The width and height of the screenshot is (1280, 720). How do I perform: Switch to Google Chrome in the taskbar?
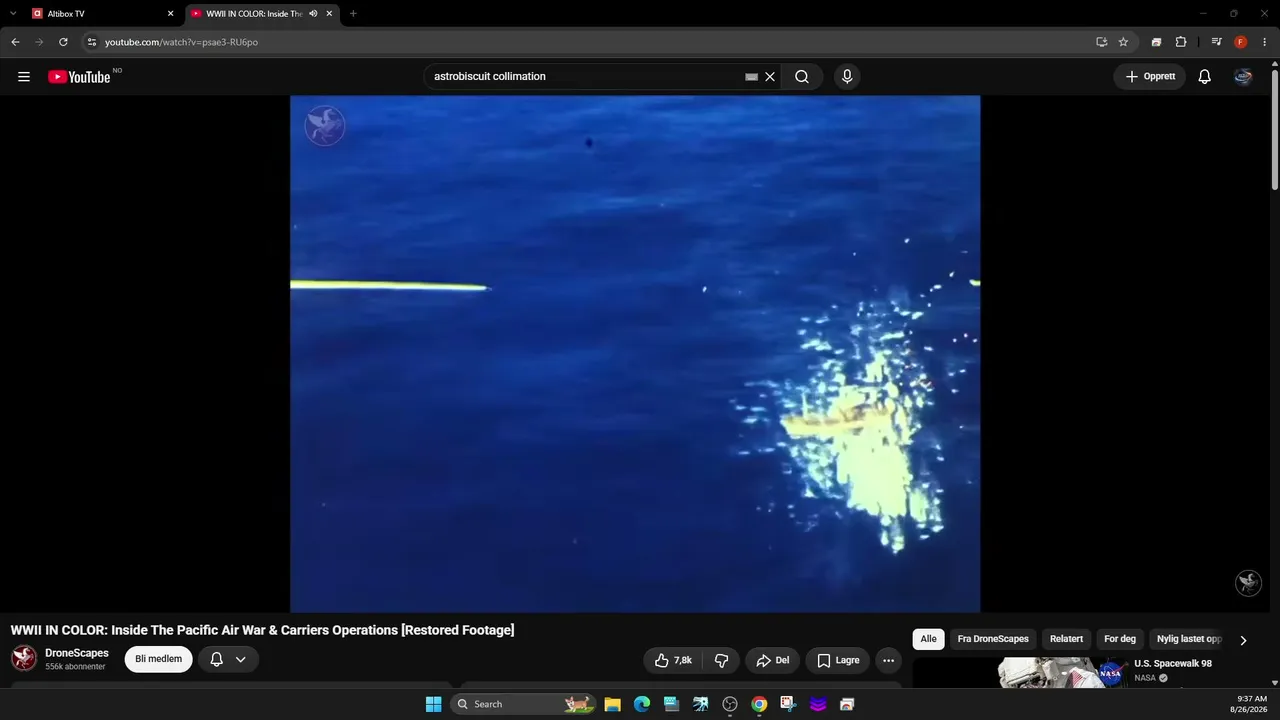pos(759,704)
